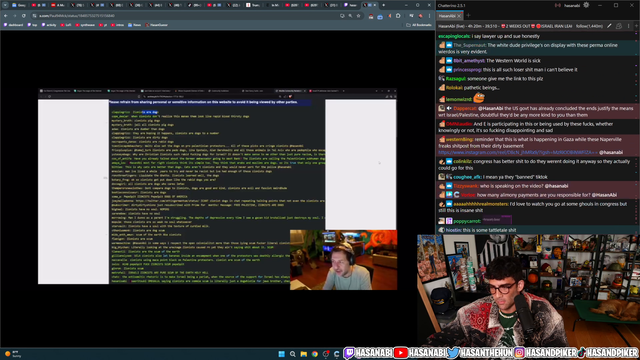The height and width of the screenshot is (360, 640).
Task: Open the Chrome extensions puzzle icon
Action: [x=398, y=16]
